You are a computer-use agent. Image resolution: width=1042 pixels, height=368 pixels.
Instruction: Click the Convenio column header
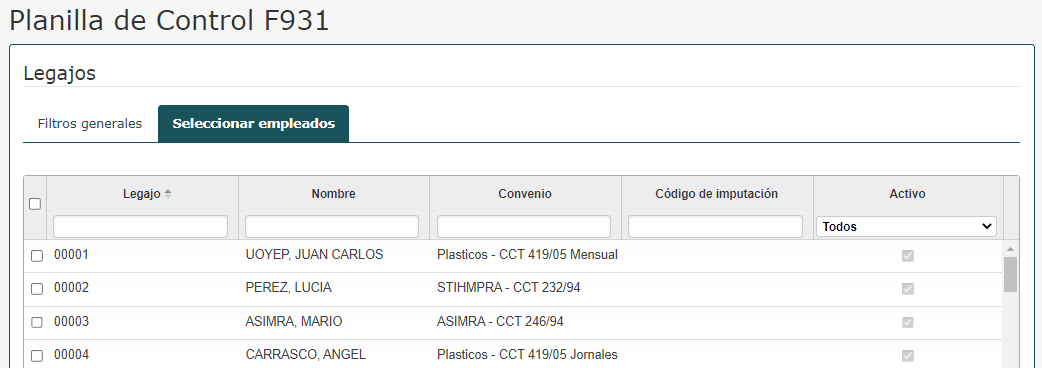tap(525, 194)
